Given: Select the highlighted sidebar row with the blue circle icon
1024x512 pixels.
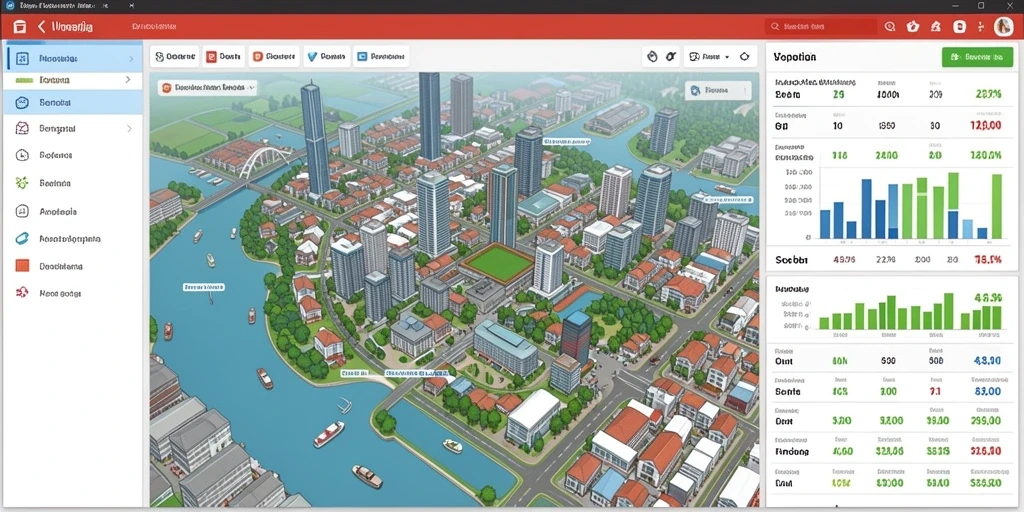Looking at the screenshot, I should point(73,103).
